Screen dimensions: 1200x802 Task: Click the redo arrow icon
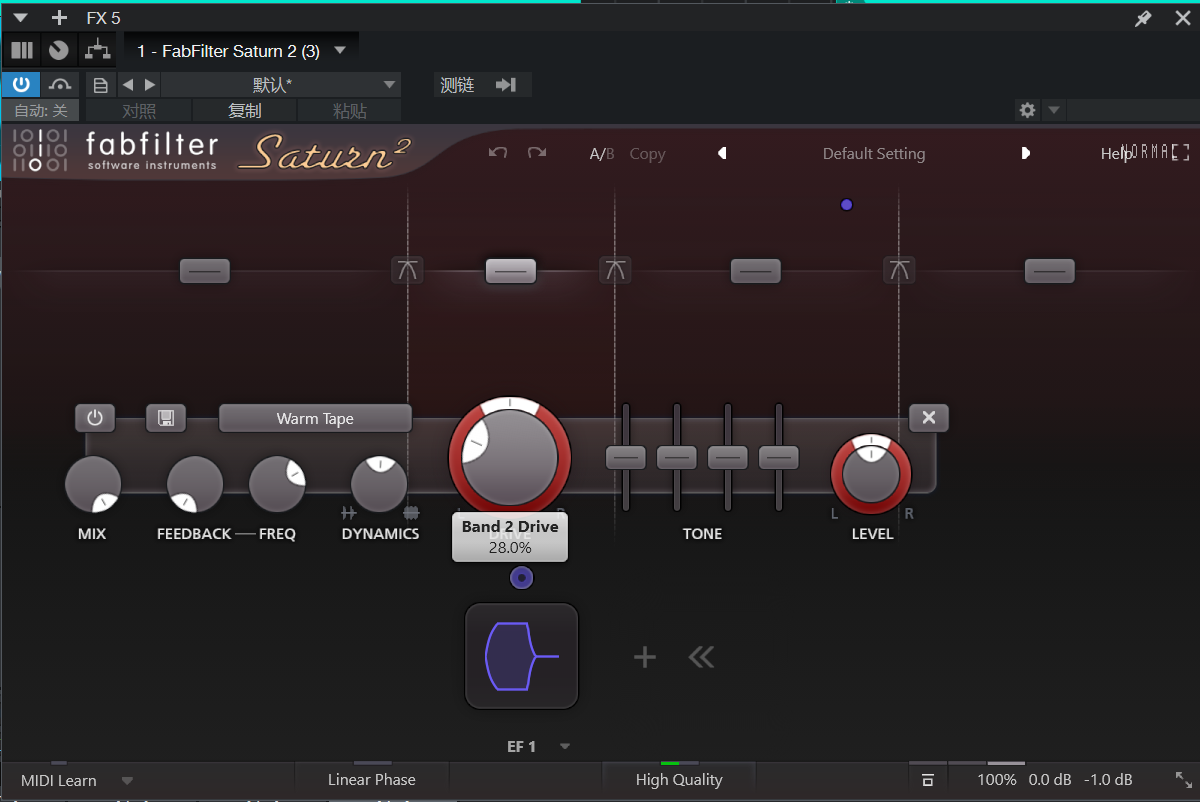(537, 153)
